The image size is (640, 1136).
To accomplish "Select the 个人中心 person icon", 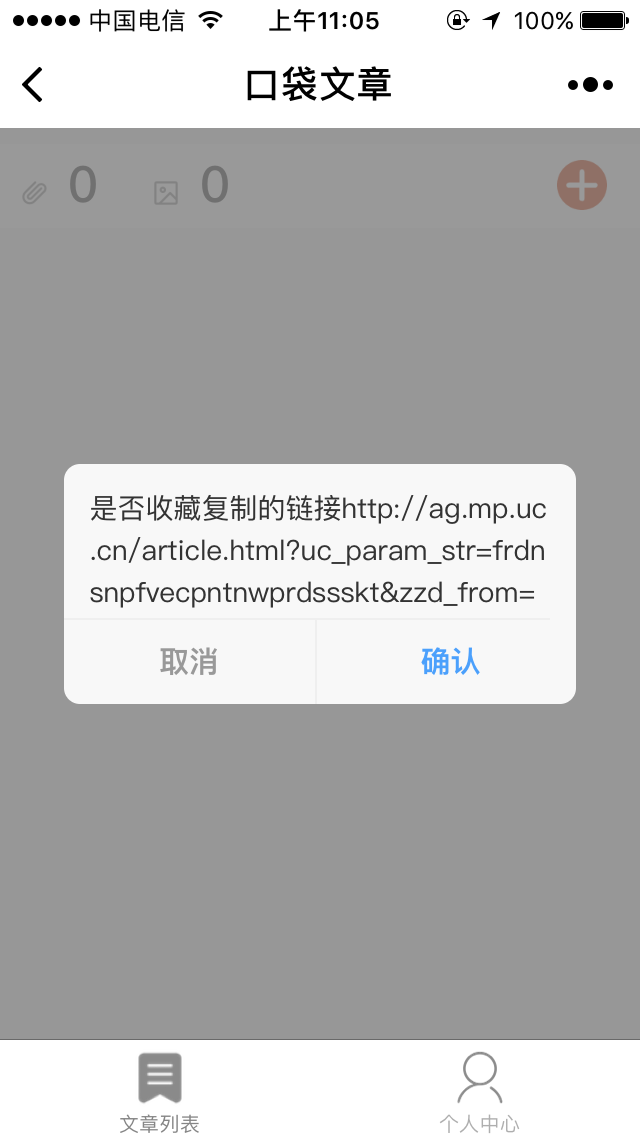I will coord(479,1078).
